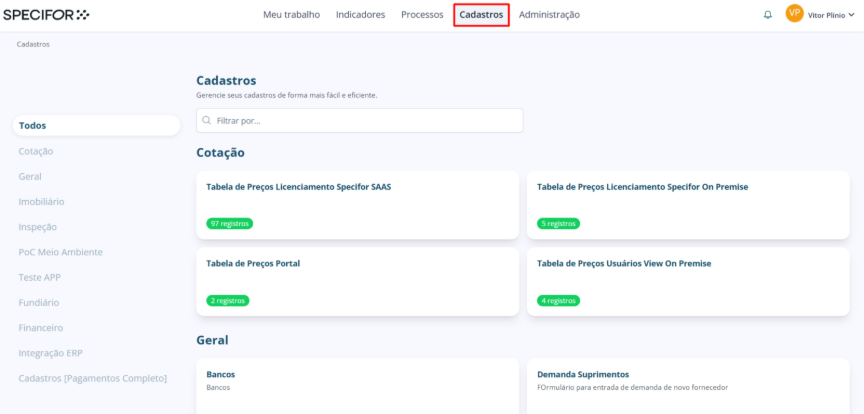Open the notifications bell icon
Viewport: 864px width, 414px height.
[768, 15]
